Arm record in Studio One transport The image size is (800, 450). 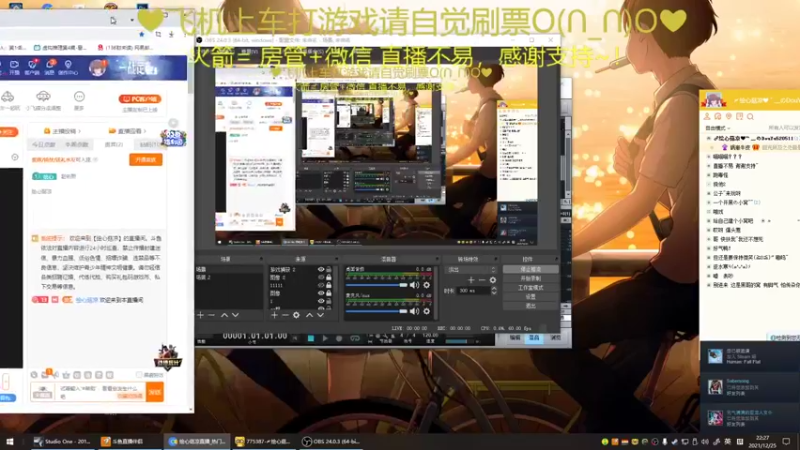click(339, 338)
